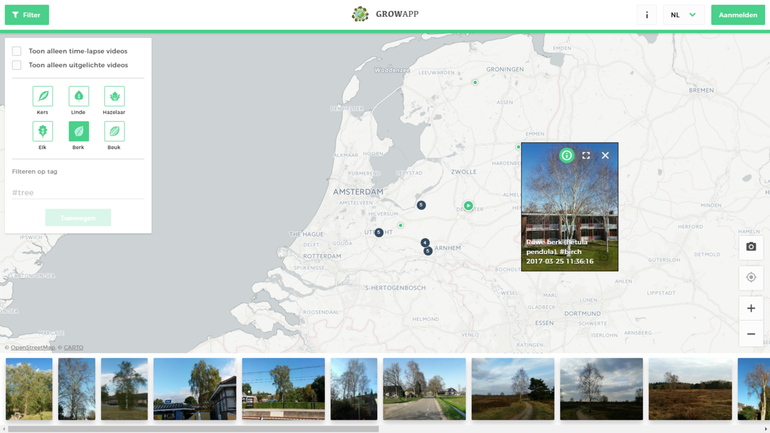Image resolution: width=770 pixels, height=433 pixels.
Task: Enable 'Toon alleen time-lapse videos' checkbox
Action: tap(17, 51)
